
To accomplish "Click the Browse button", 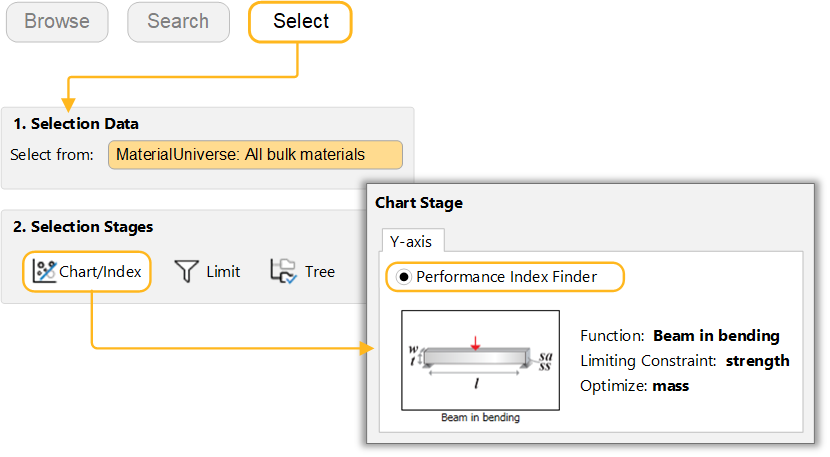I will (57, 21).
